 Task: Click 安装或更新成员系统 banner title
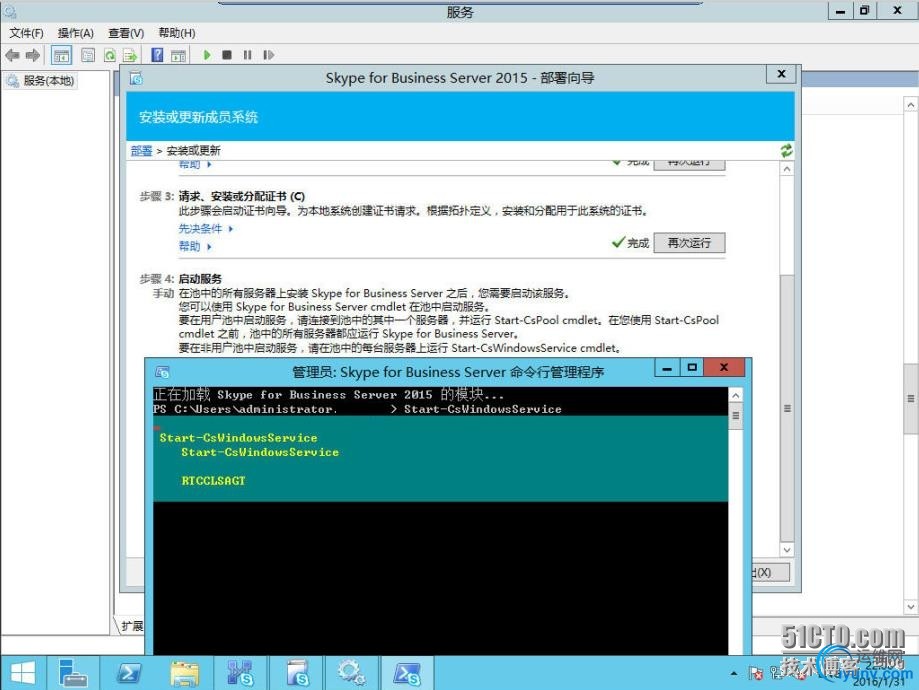pos(198,117)
